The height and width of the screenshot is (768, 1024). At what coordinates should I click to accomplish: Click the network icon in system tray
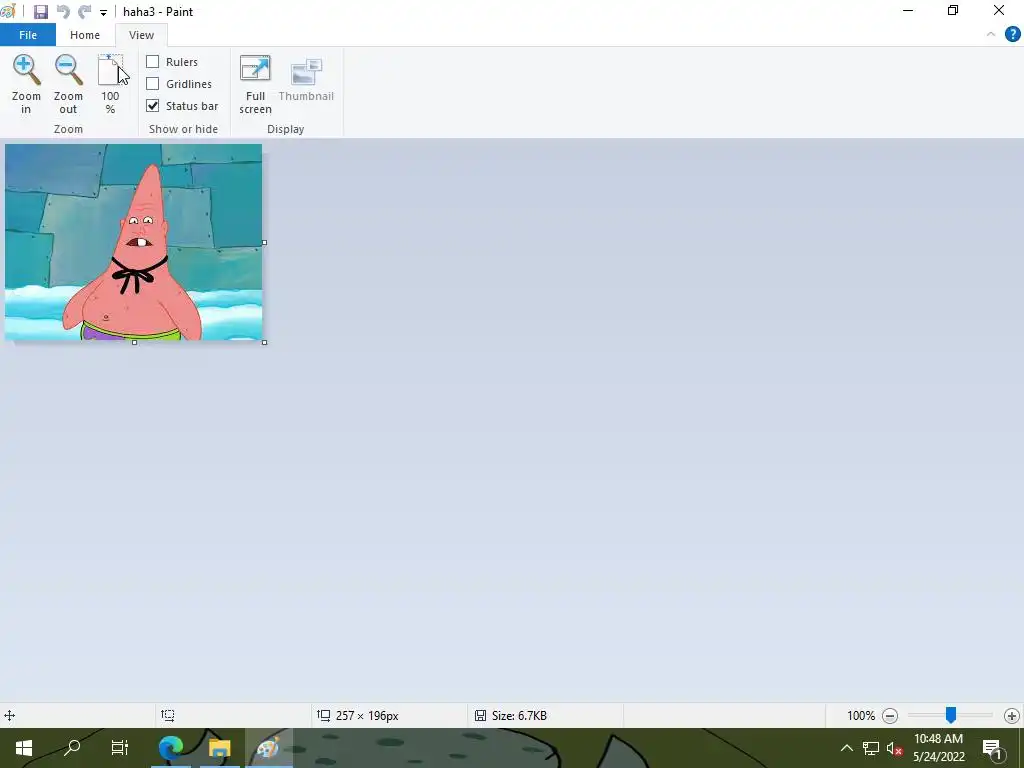(x=871, y=748)
